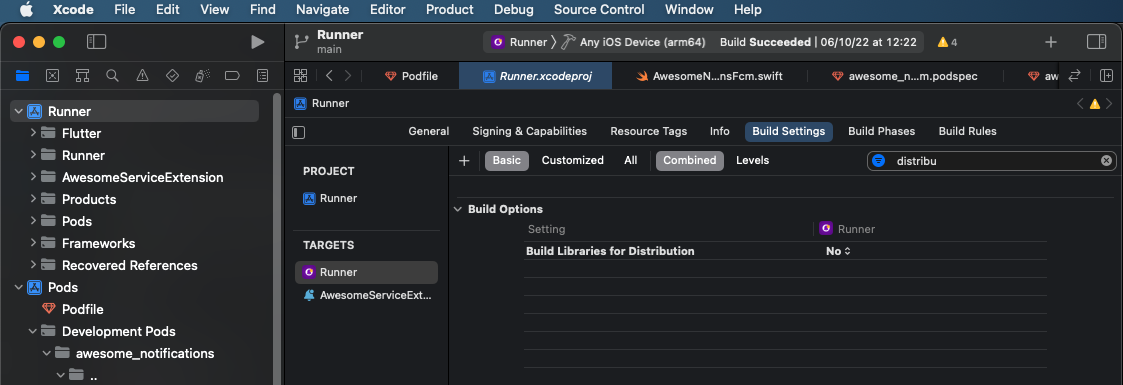Expand the Frameworks folder
This screenshot has height=385, width=1123.
click(33, 243)
